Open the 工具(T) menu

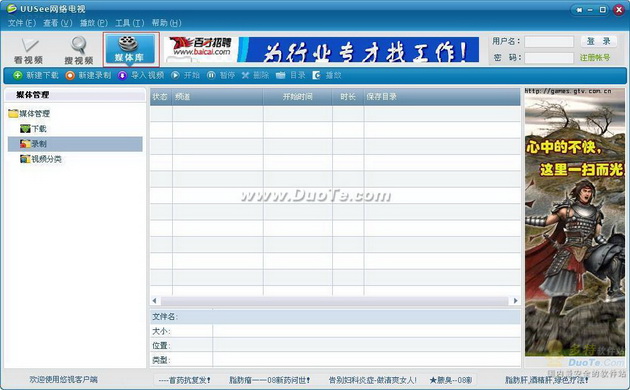click(129, 23)
